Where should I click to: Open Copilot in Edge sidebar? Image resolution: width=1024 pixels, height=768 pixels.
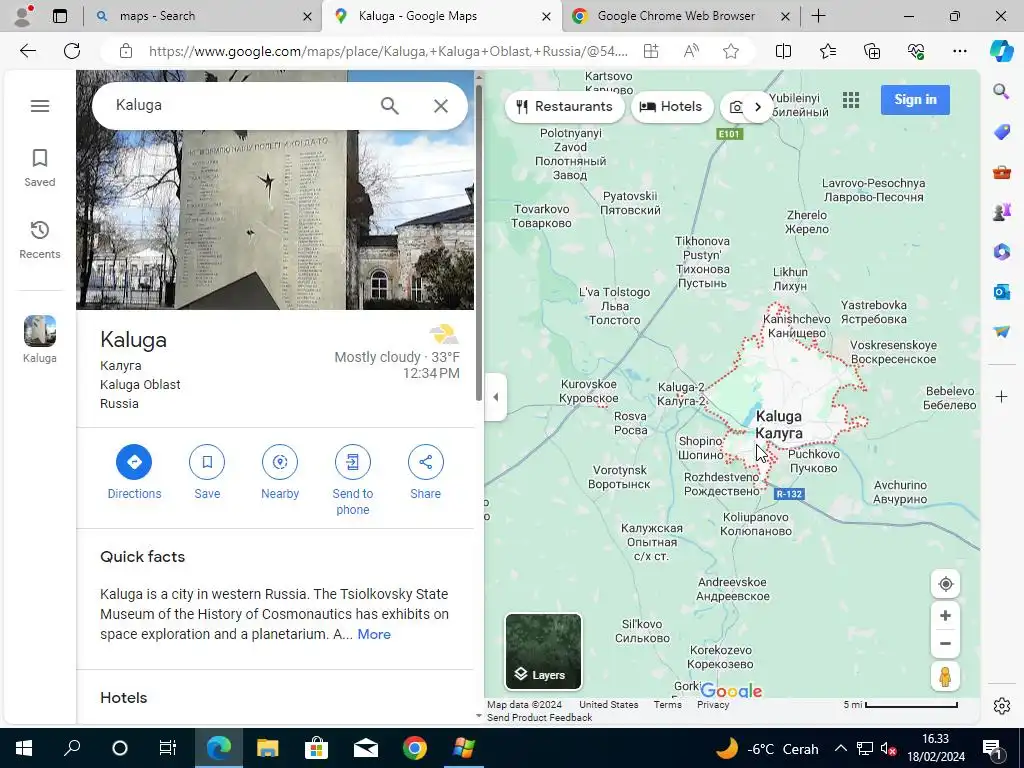1001,51
